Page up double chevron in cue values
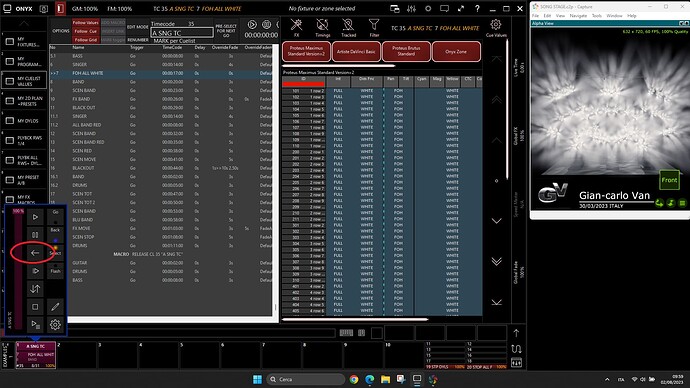The width and height of the screenshot is (690, 388). (496, 100)
